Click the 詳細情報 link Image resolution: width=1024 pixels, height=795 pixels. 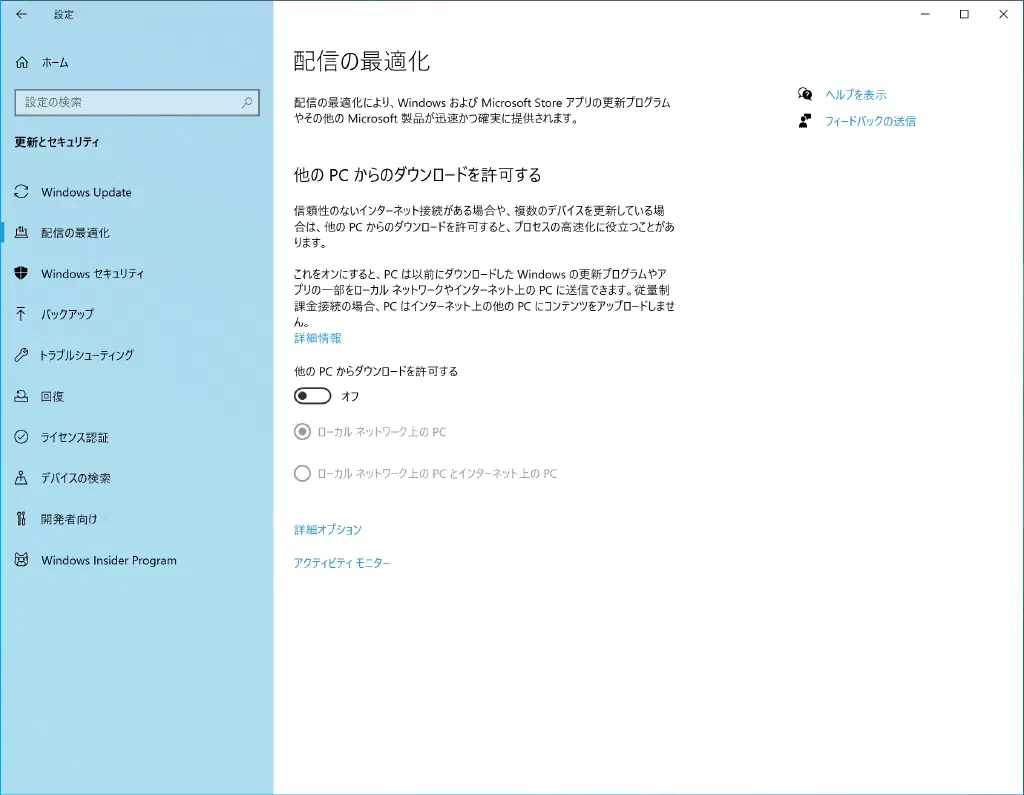[x=317, y=339]
